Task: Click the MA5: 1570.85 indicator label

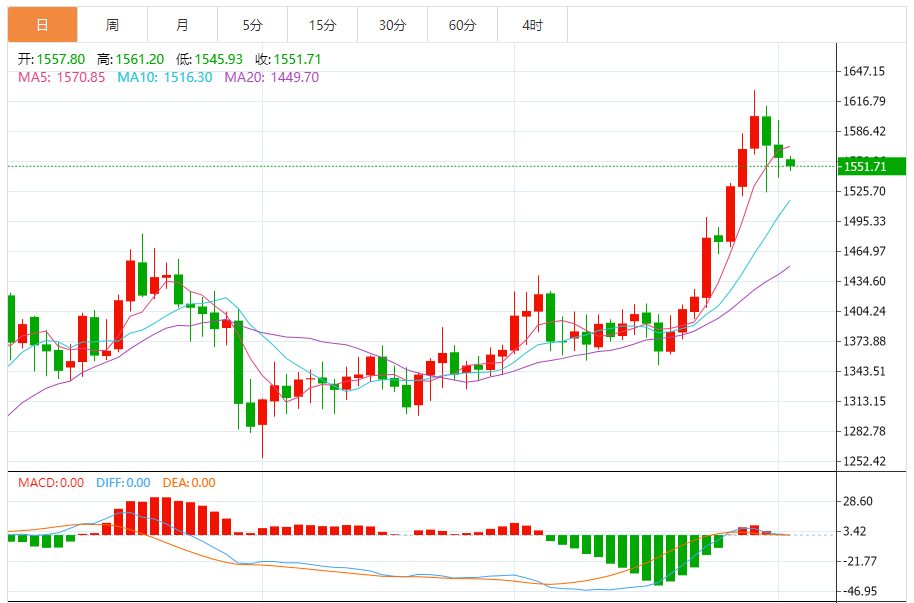Action: (61, 77)
